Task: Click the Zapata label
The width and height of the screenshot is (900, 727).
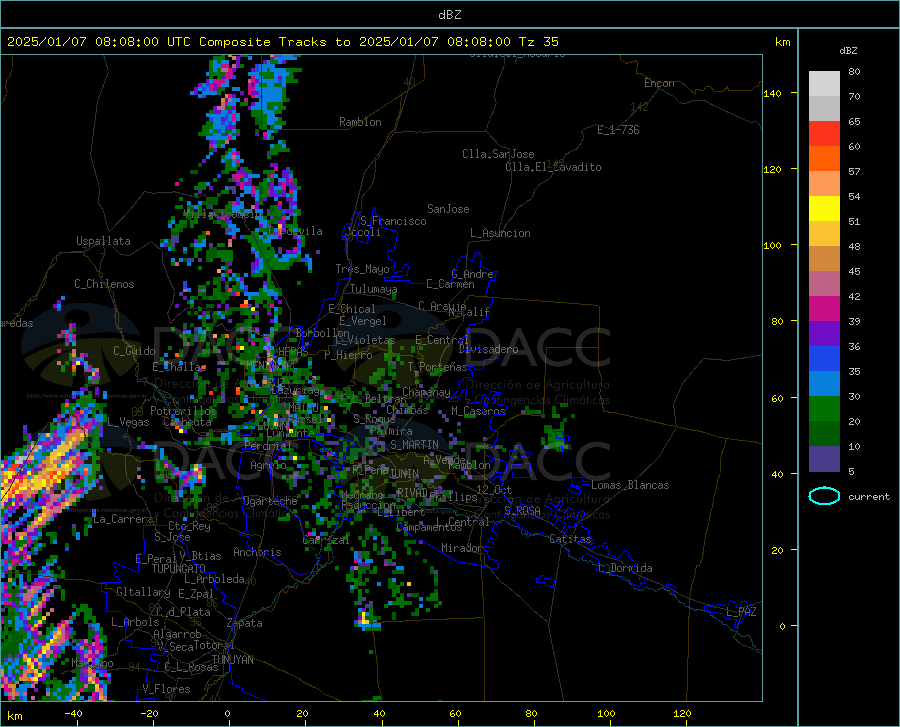Action: click(x=245, y=623)
